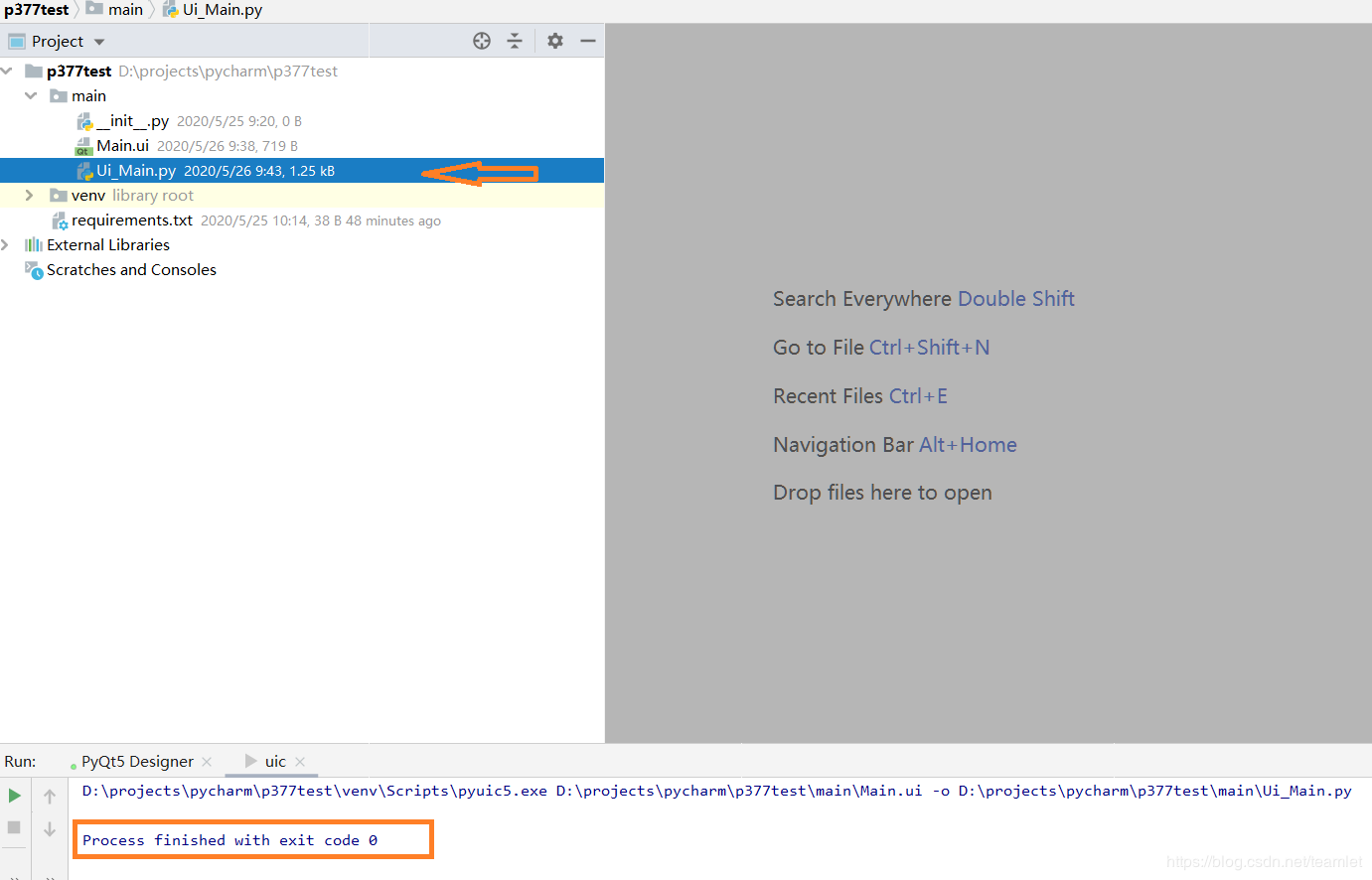1372x880 pixels.
Task: Click the Collapse All icon in Project panel
Action: tap(515, 41)
